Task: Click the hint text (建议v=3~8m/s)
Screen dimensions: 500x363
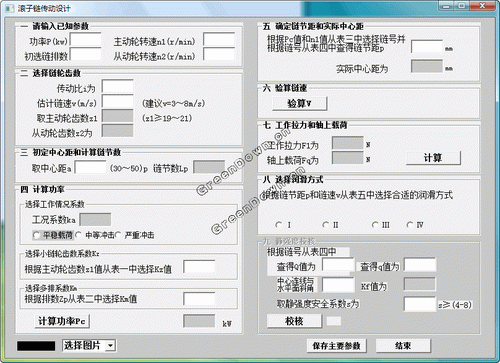Action: pos(174,103)
